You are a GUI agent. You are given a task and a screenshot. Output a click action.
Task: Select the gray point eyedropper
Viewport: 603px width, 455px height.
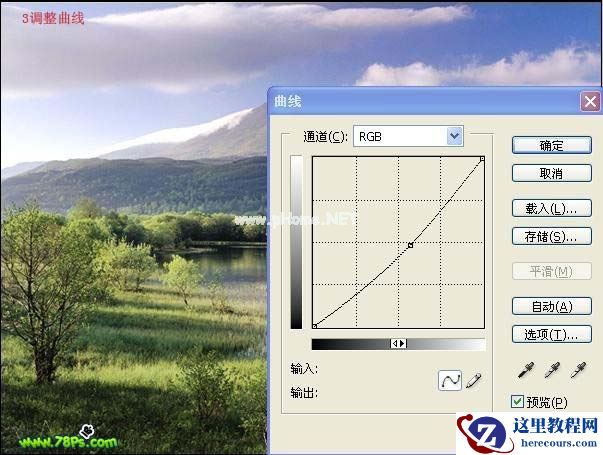pos(552,370)
